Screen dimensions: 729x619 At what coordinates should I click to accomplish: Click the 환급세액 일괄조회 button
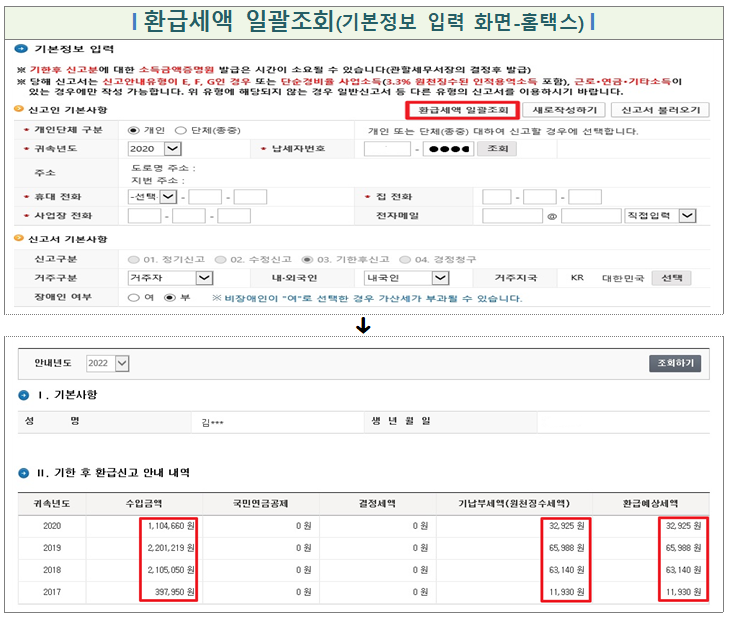(x=463, y=110)
